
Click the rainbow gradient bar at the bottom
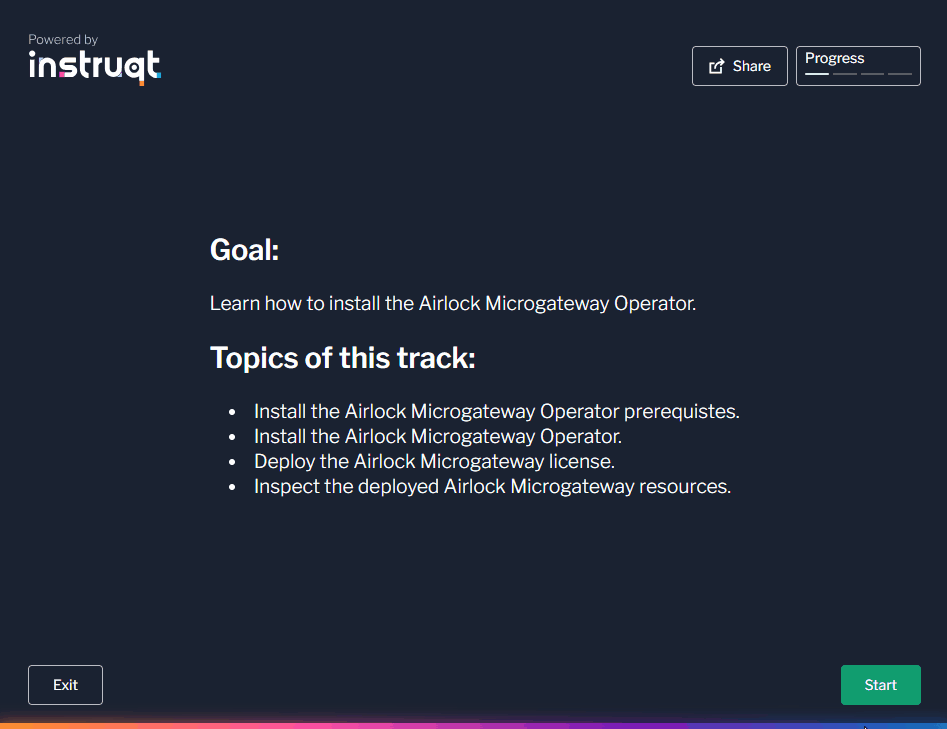coord(473,725)
